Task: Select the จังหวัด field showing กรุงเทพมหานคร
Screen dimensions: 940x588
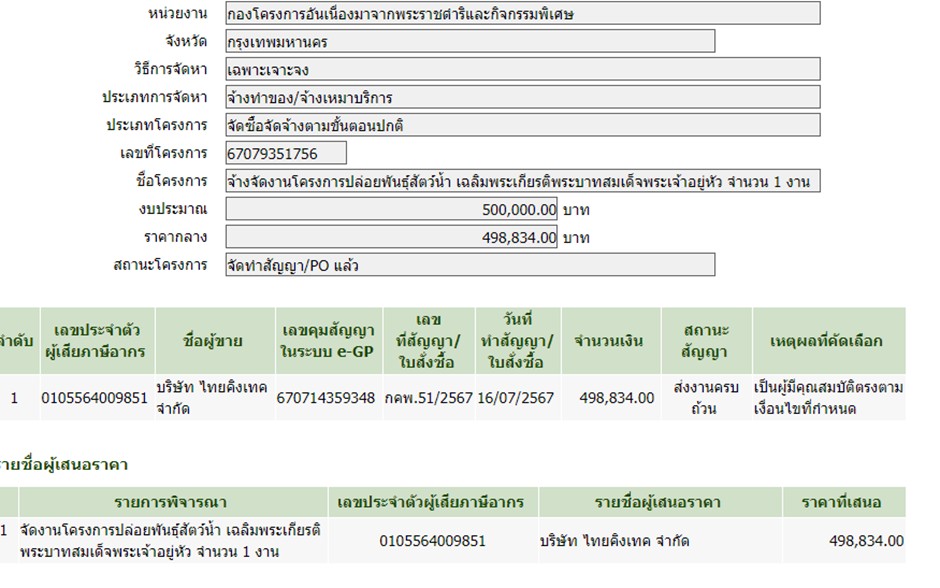Action: [470, 42]
